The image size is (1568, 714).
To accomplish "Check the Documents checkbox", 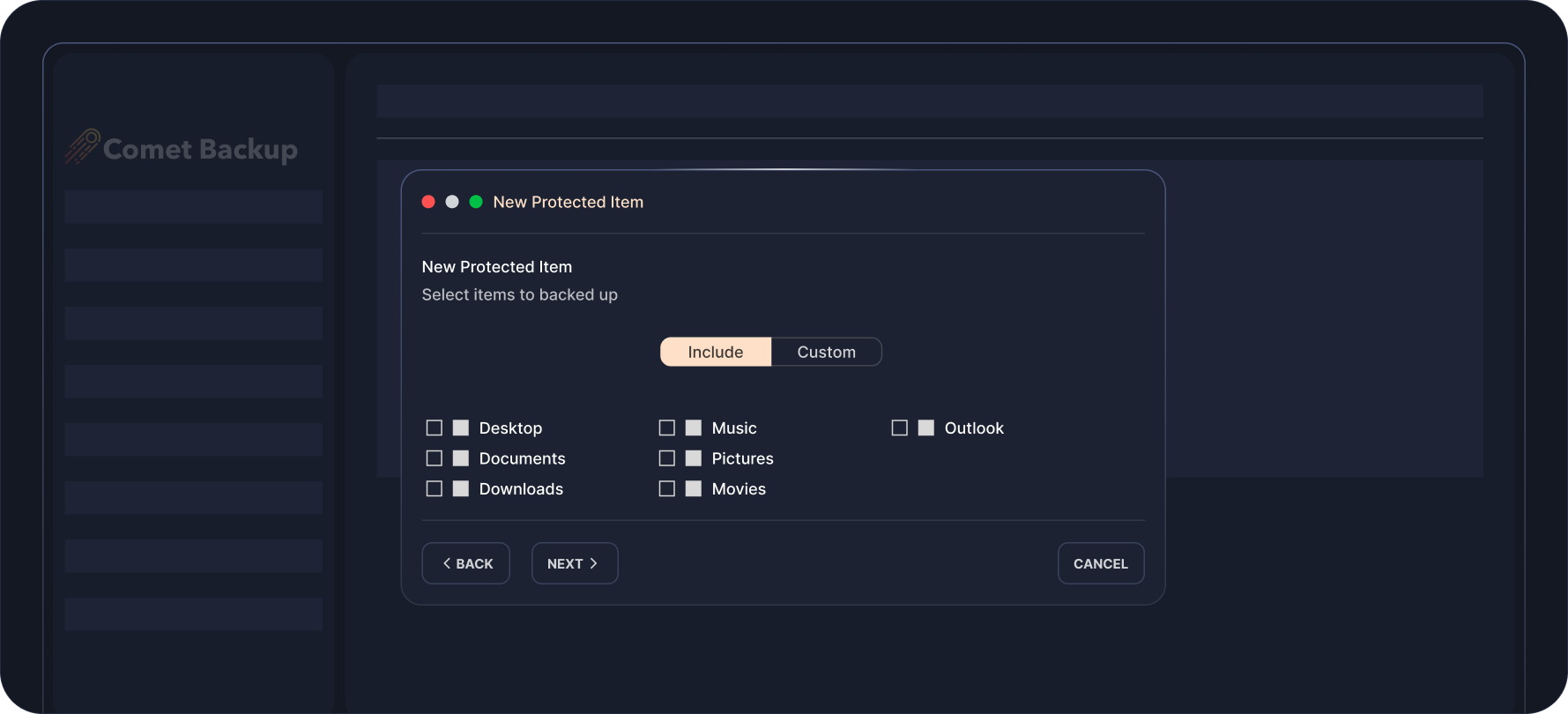I will [435, 458].
